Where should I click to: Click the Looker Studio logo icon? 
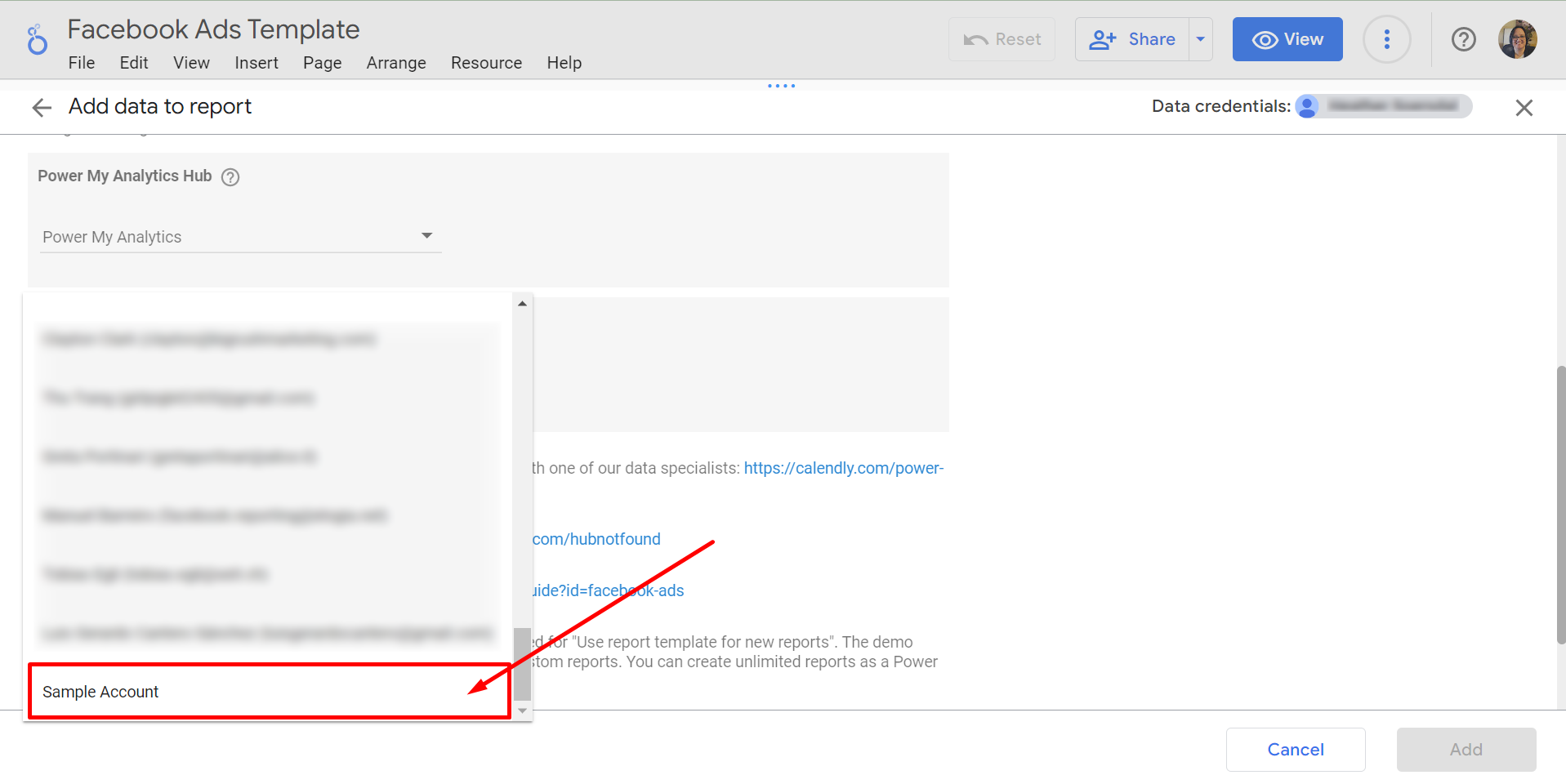coord(37,39)
